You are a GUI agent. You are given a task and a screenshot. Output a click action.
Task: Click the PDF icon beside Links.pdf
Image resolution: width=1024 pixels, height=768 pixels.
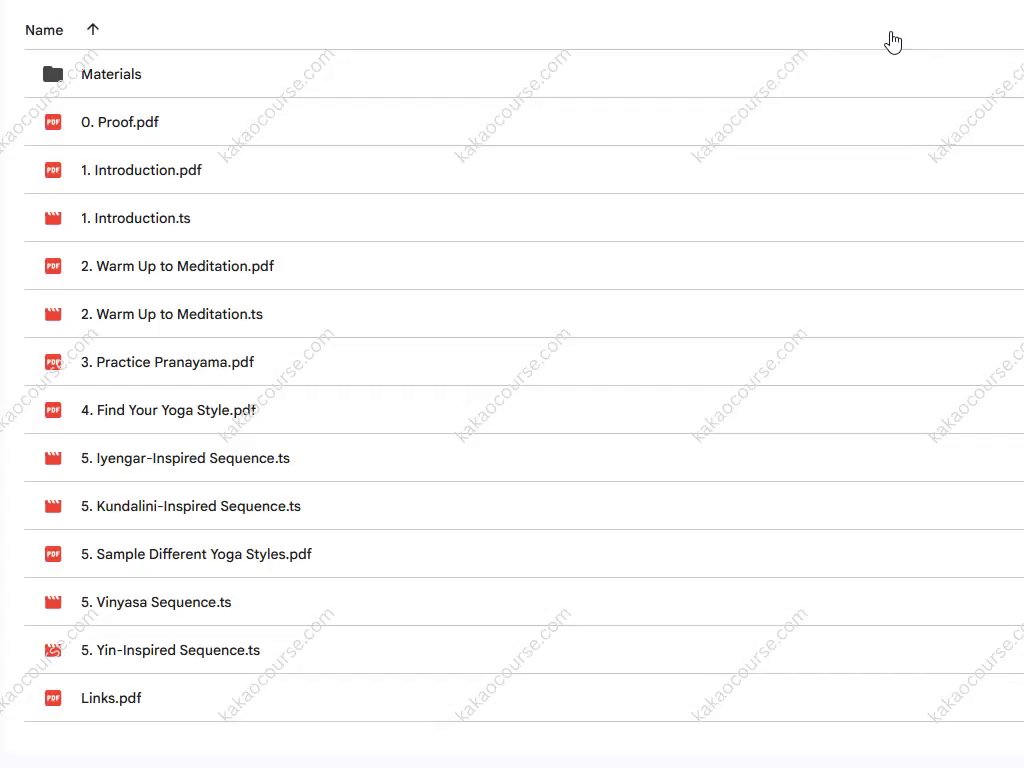click(x=53, y=698)
